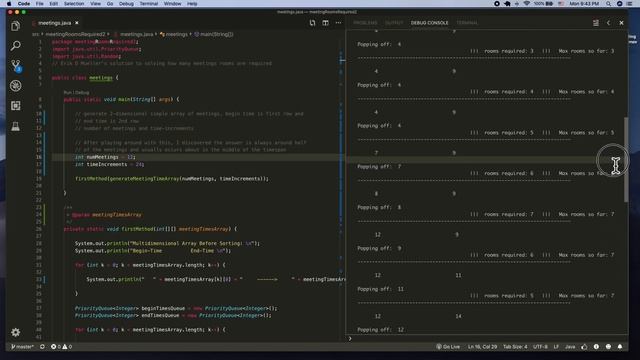Image resolution: width=640 pixels, height=360 pixels.
Task: Open the Wi-Fi status menu
Action: click(527, 4)
